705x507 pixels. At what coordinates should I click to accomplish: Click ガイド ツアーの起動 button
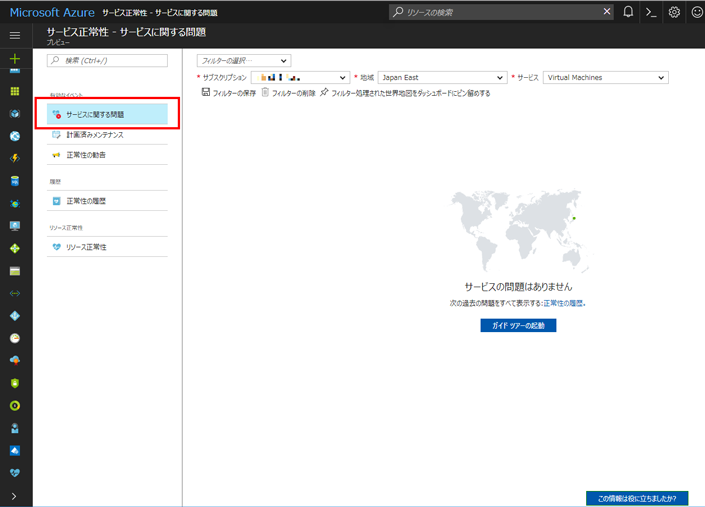point(518,325)
